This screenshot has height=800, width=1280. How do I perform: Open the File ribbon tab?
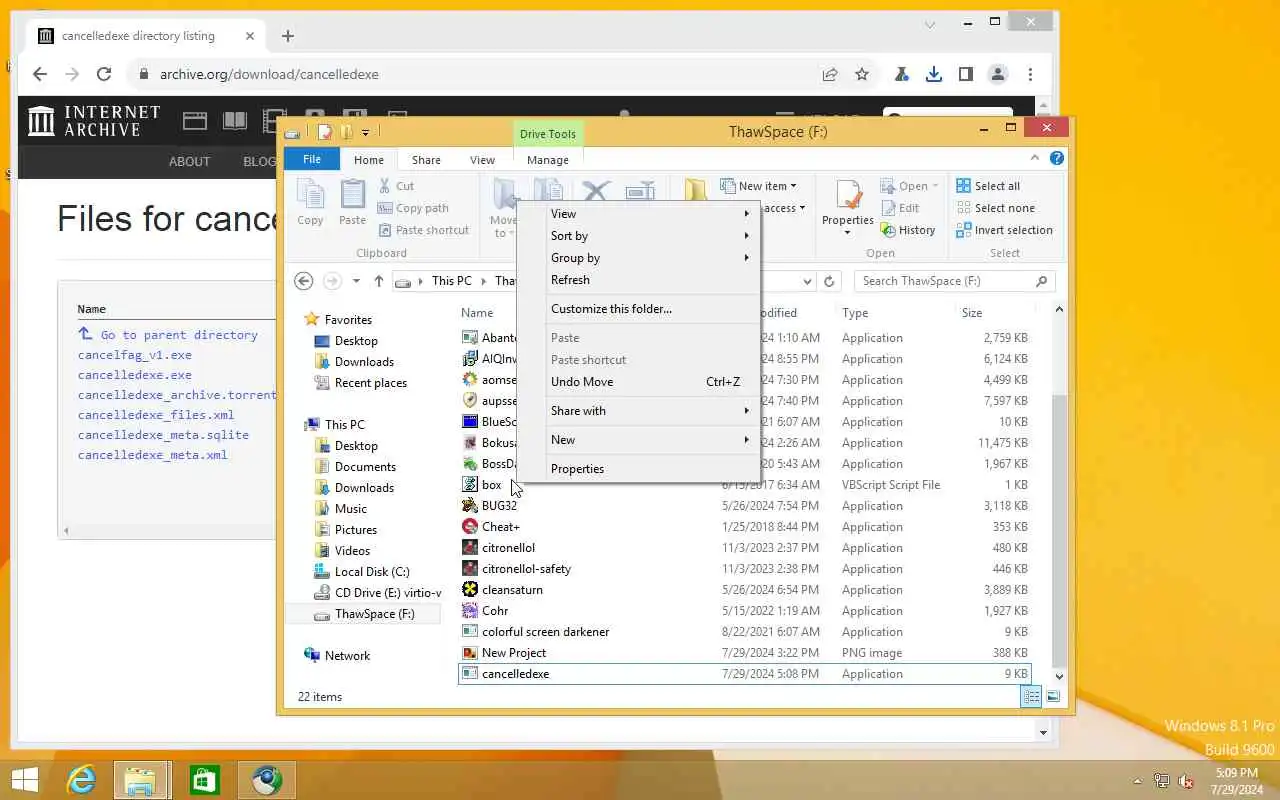tap(312, 159)
